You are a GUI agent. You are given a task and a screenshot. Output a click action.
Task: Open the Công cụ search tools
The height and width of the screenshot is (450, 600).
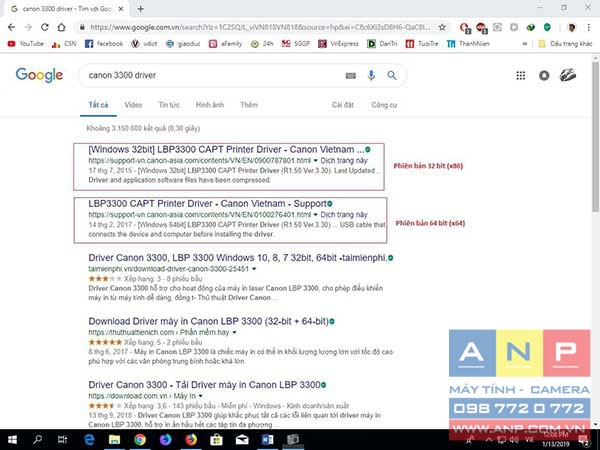(384, 105)
